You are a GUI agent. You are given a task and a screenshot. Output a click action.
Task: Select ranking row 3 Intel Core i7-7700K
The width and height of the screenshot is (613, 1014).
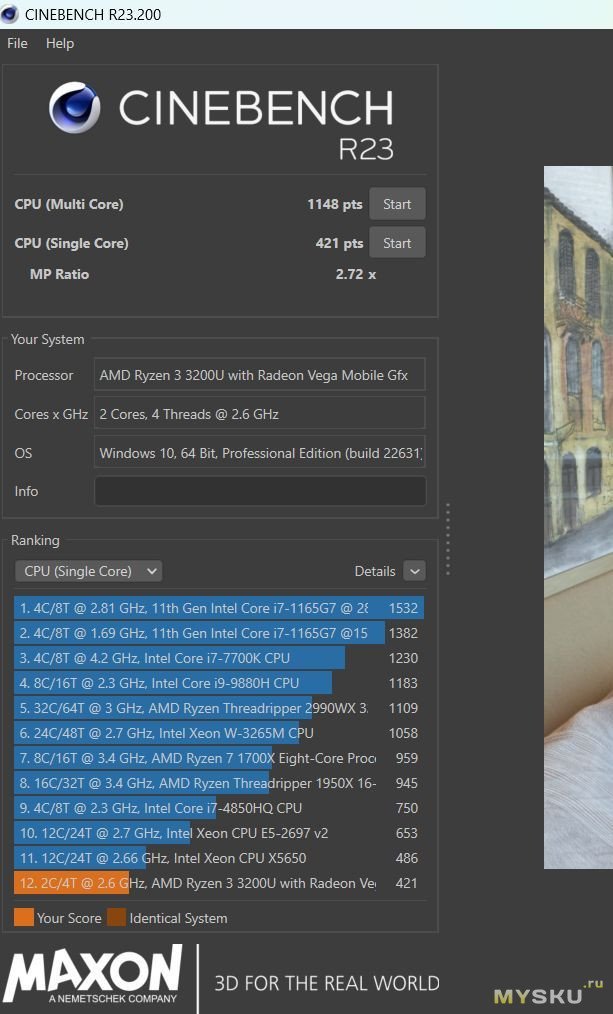point(219,658)
